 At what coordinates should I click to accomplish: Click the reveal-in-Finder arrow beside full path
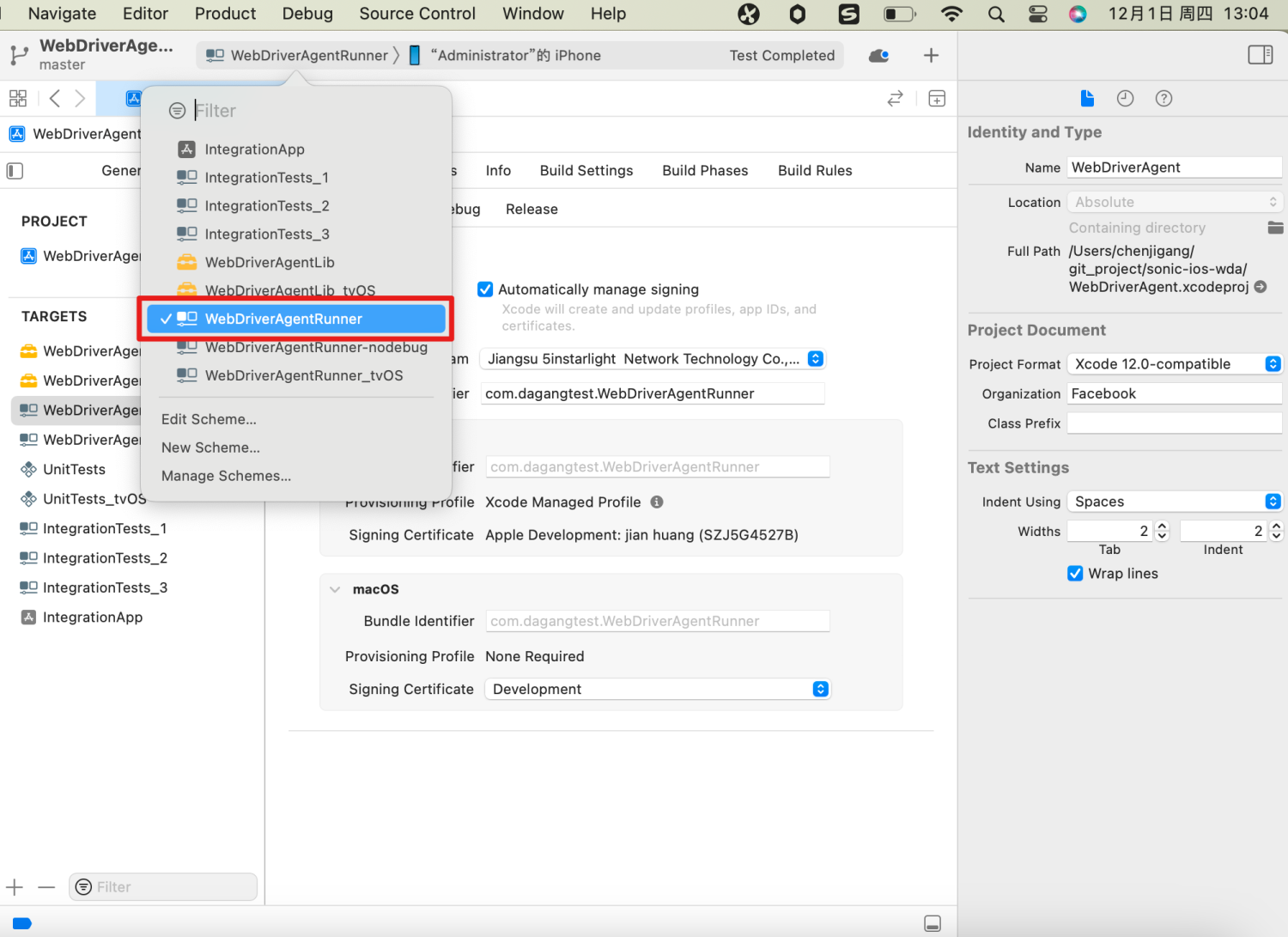point(1261,287)
